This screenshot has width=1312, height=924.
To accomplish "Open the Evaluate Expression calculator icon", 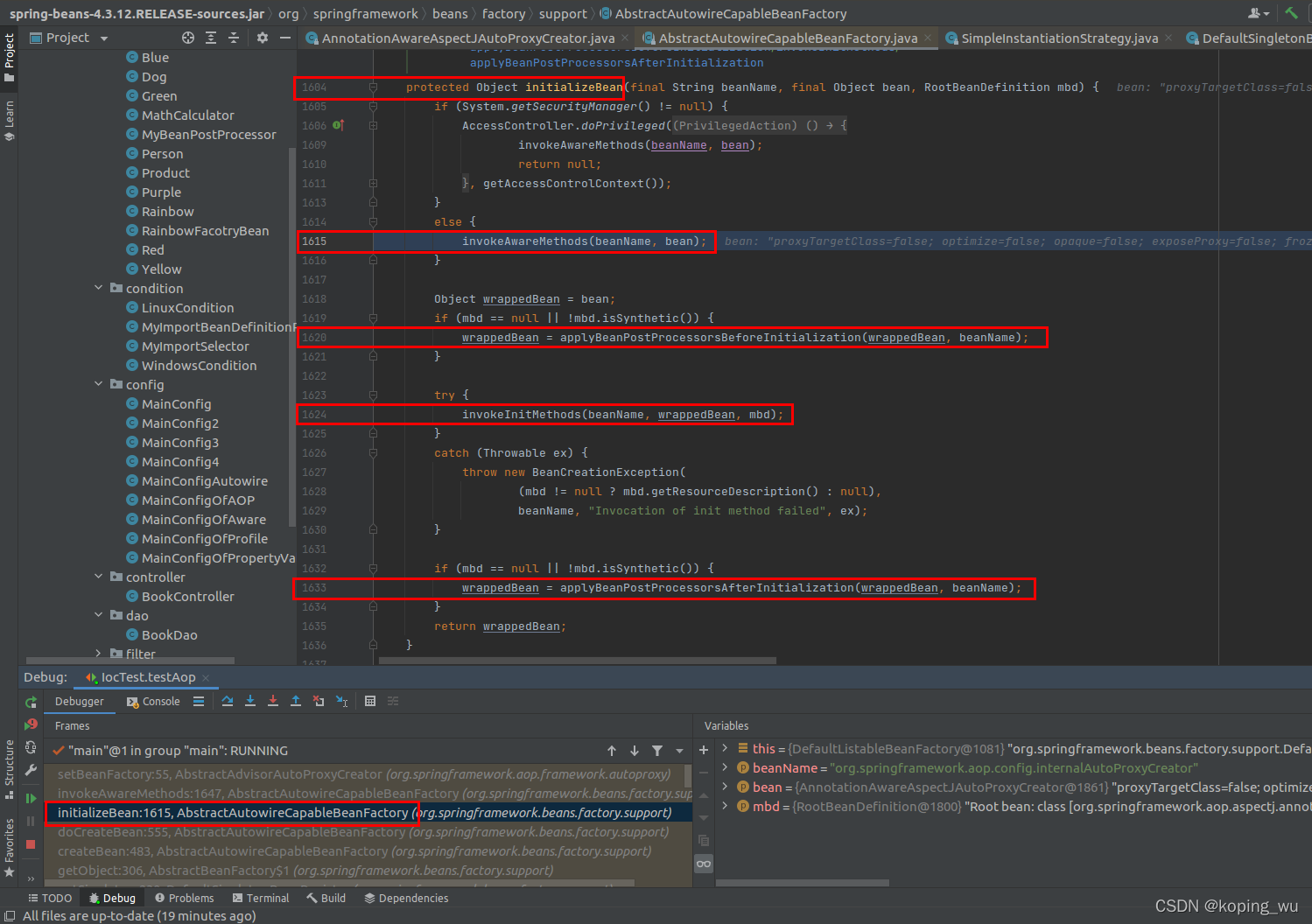I will (x=370, y=701).
